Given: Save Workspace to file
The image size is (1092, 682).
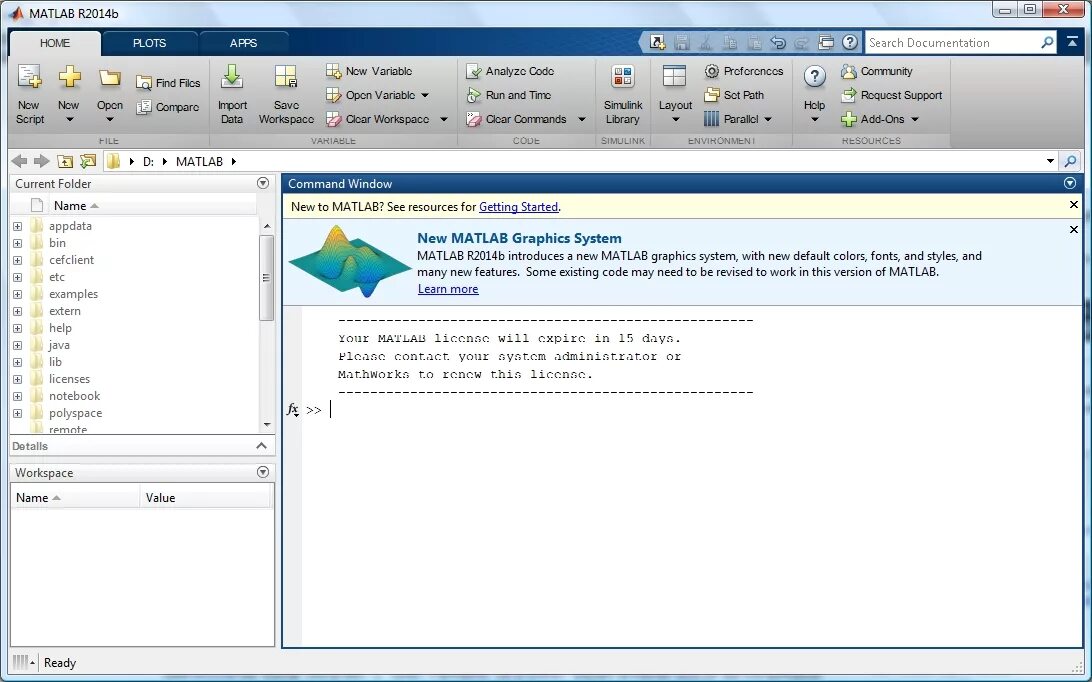Looking at the screenshot, I should (286, 94).
